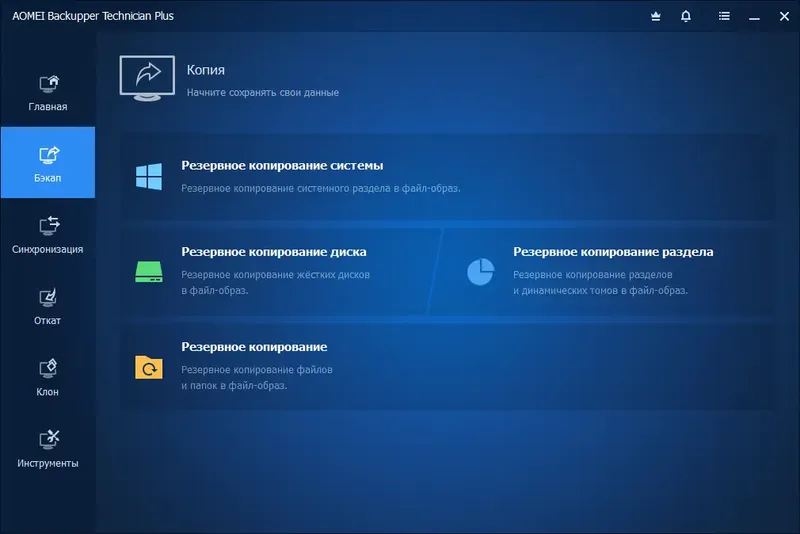The width and height of the screenshot is (800, 534).
Task: Click the Инструменты label in sidebar
Action: click(48, 464)
